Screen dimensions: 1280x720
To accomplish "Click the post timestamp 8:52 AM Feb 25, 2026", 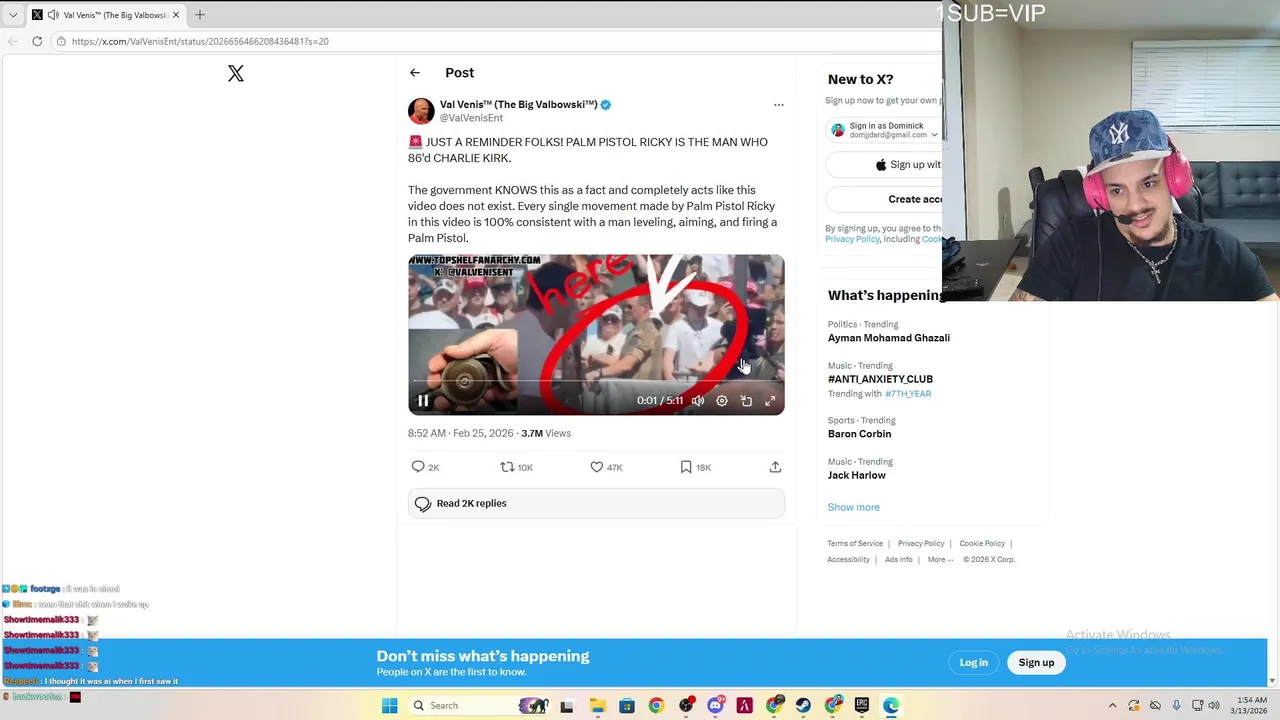I will [x=460, y=434].
